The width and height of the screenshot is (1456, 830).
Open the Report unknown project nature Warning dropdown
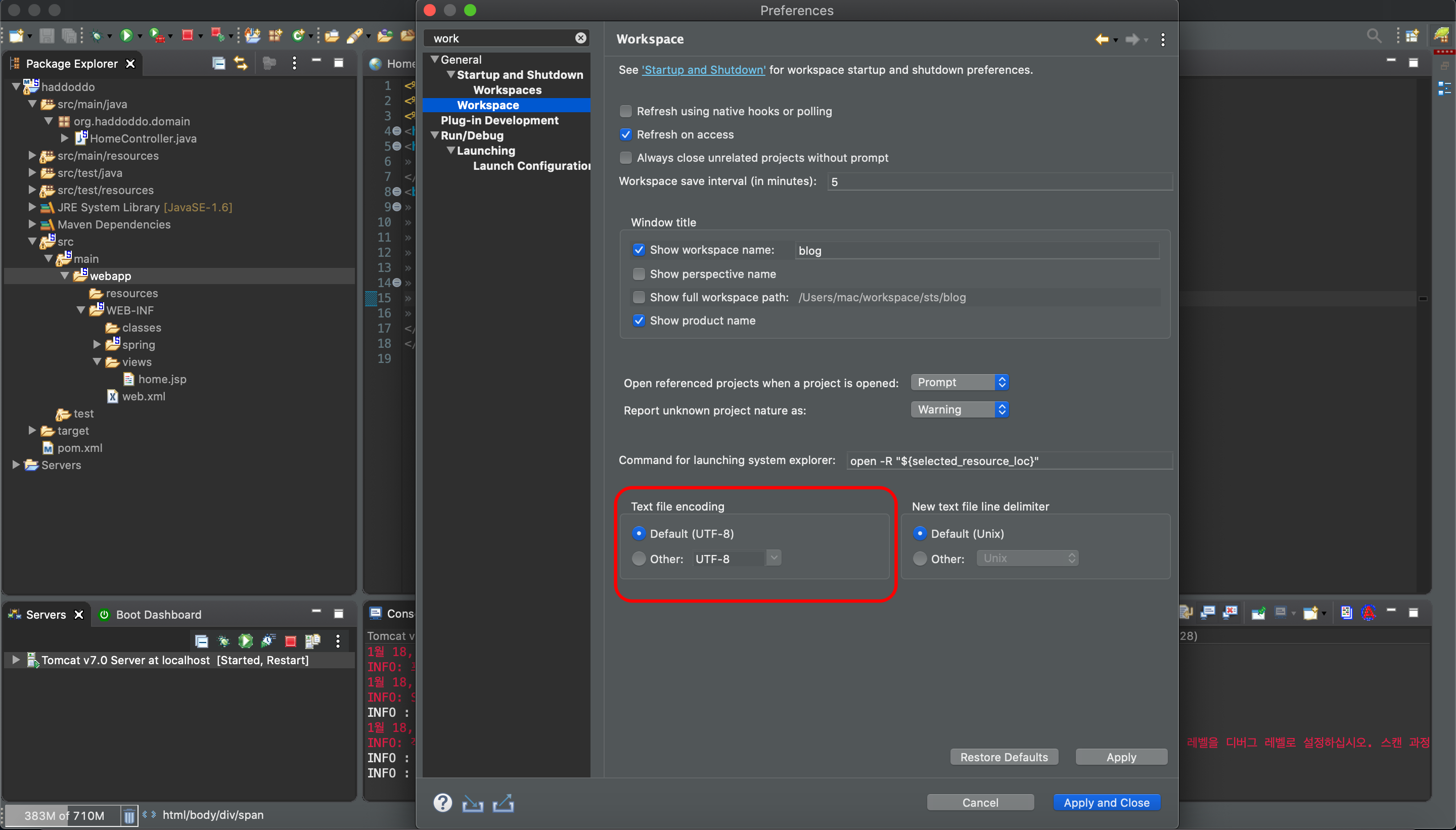point(960,409)
